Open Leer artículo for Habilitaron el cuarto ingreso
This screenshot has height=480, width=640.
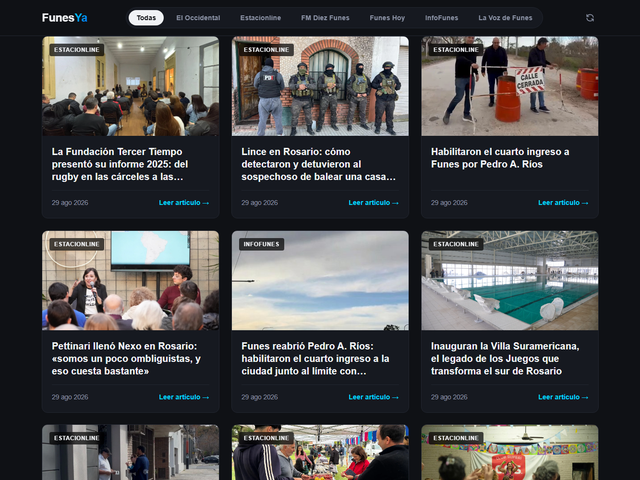click(563, 203)
